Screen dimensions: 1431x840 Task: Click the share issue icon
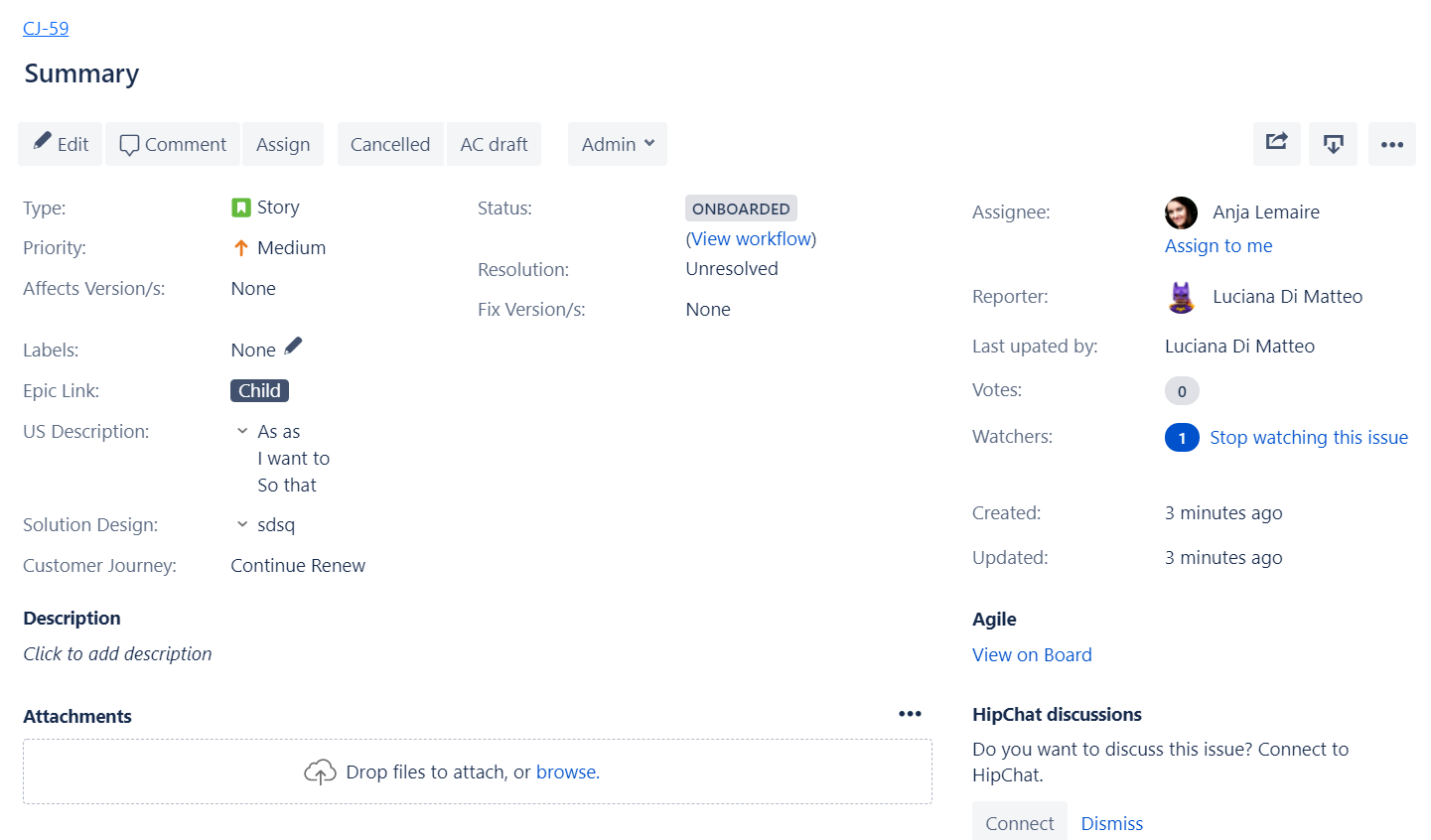coord(1277,144)
